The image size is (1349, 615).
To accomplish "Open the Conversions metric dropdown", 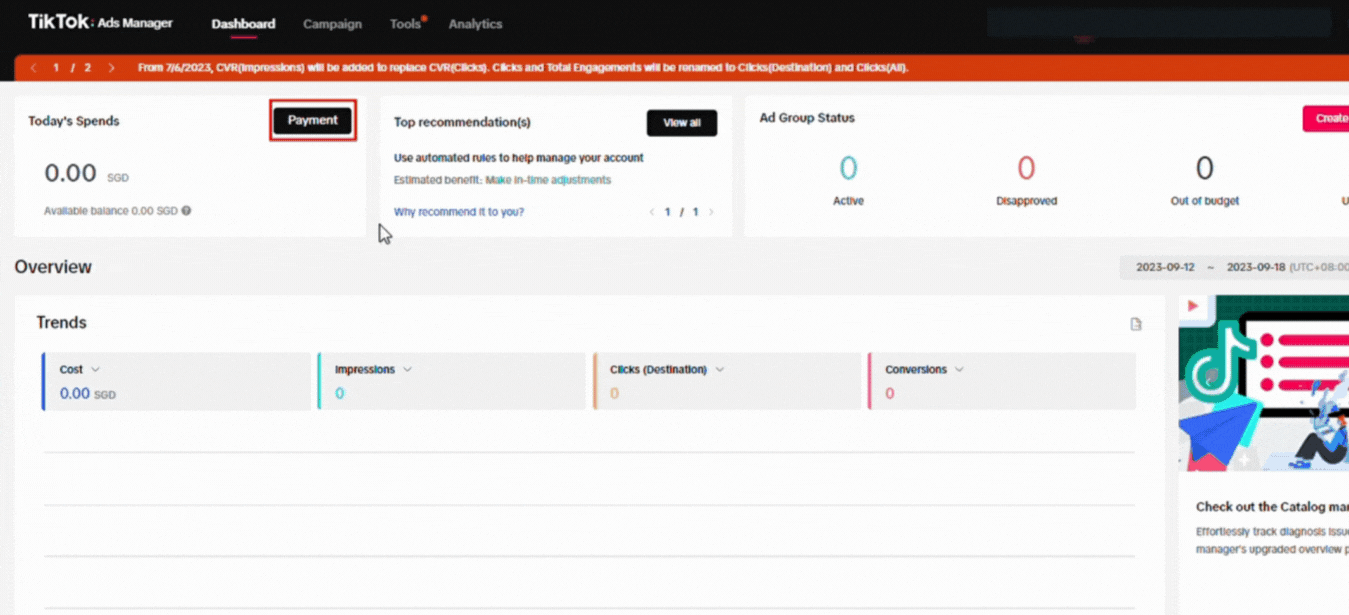I will tap(962, 369).
